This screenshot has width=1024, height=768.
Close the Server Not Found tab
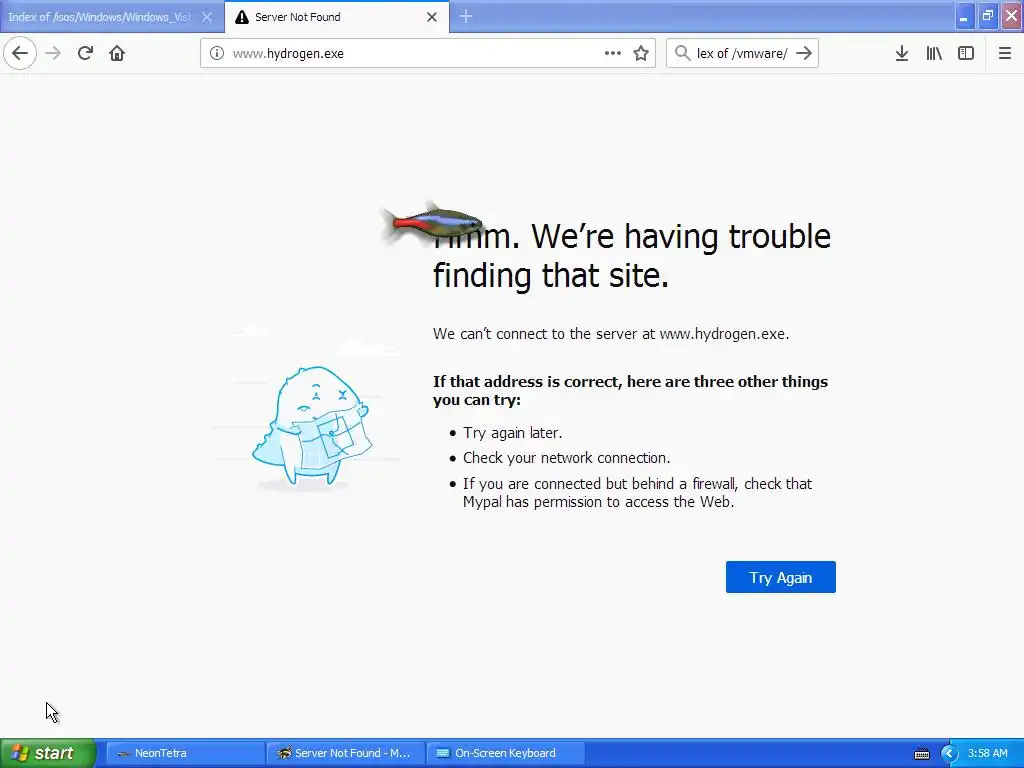[432, 17]
